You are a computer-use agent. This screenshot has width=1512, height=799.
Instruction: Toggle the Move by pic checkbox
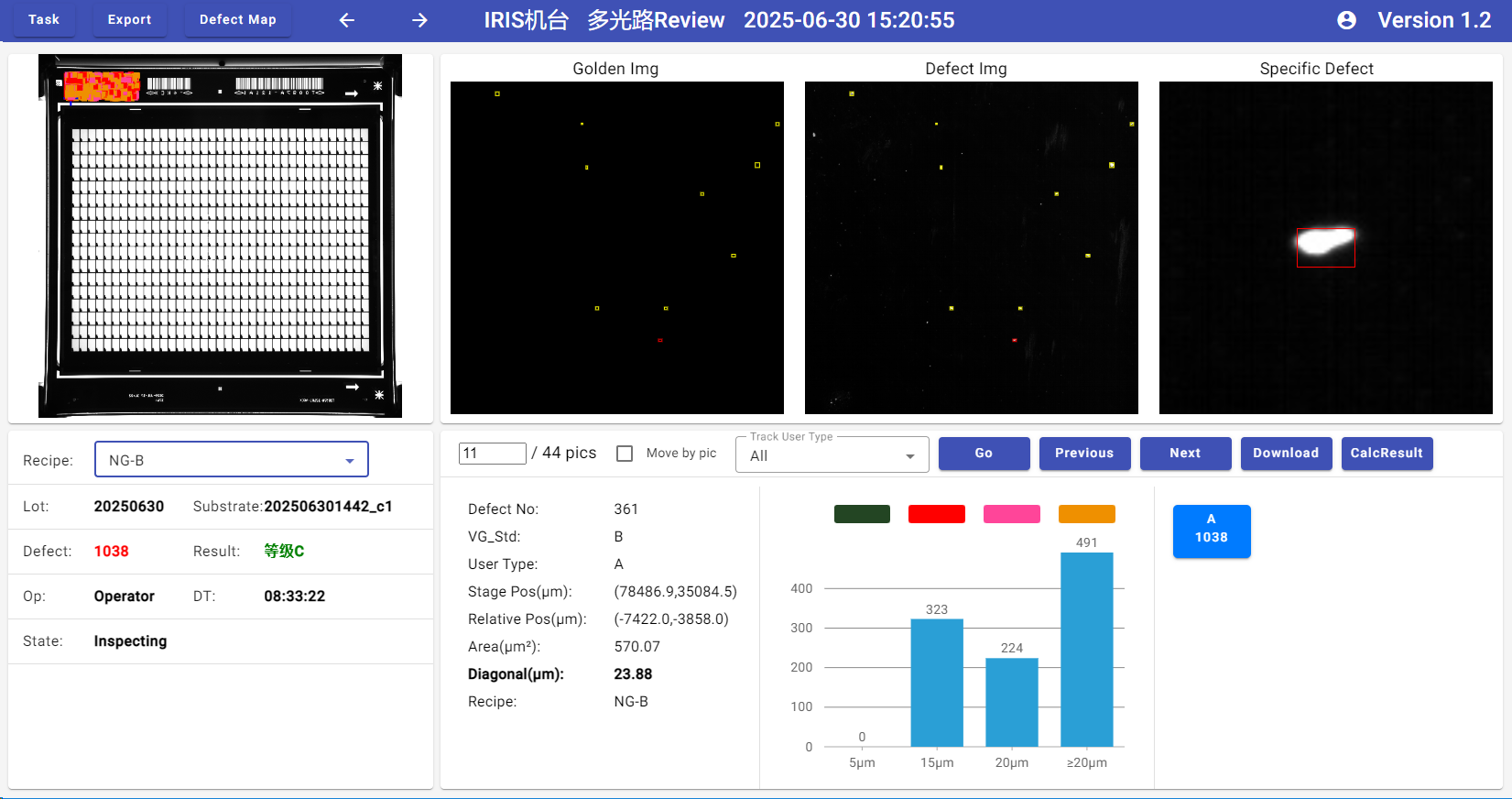click(625, 454)
